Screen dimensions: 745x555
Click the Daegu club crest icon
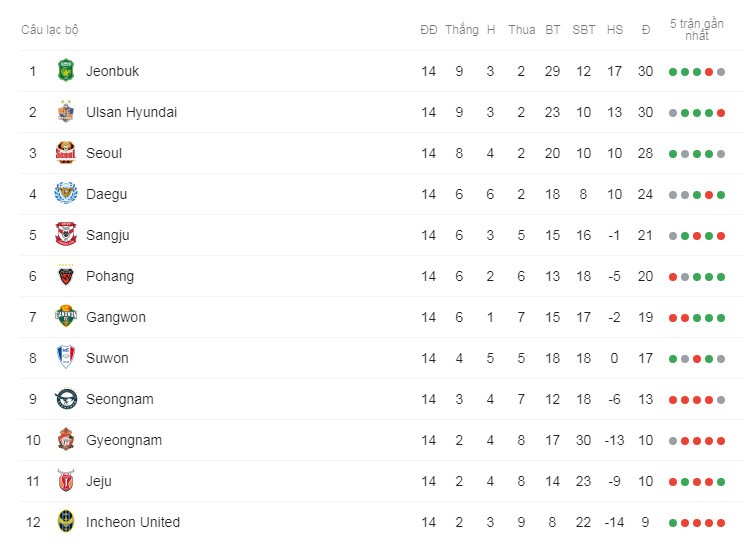[x=66, y=193]
